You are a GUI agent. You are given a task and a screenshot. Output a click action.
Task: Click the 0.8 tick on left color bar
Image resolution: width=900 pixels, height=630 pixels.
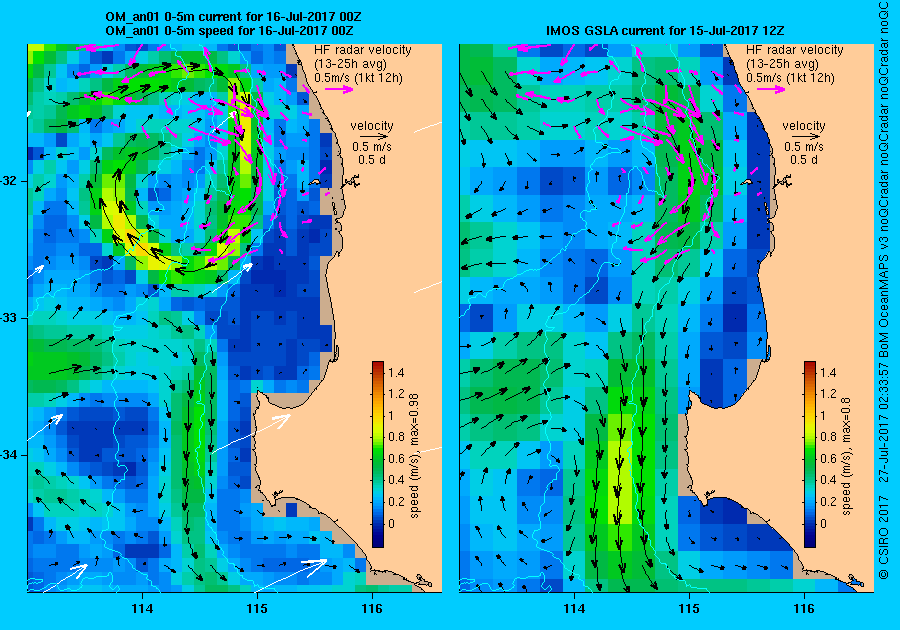pos(396,437)
